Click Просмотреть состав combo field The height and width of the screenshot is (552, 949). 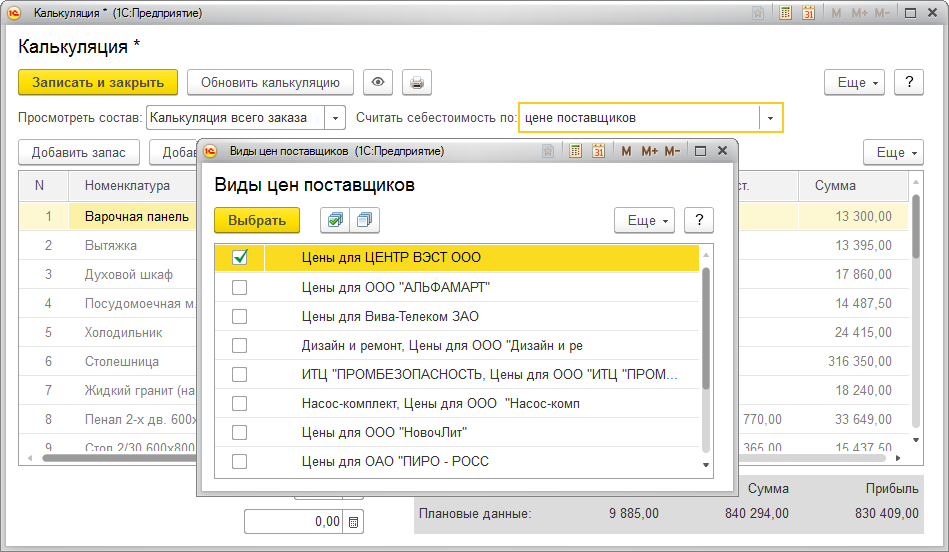tap(236, 118)
